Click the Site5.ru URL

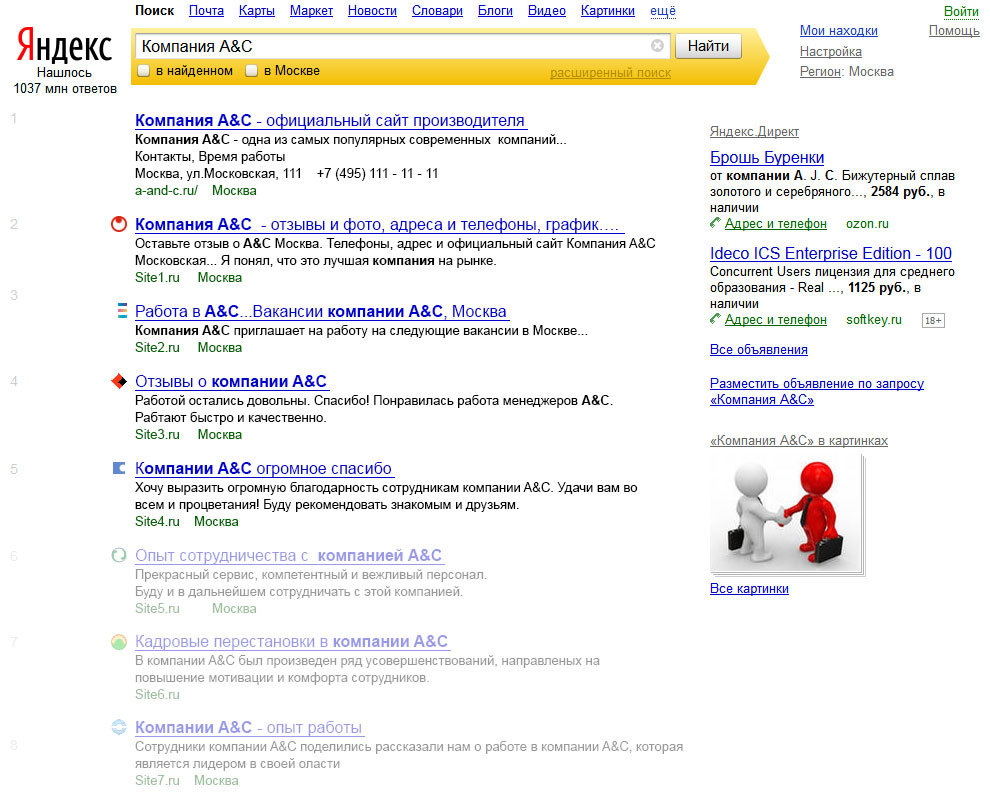tap(157, 609)
